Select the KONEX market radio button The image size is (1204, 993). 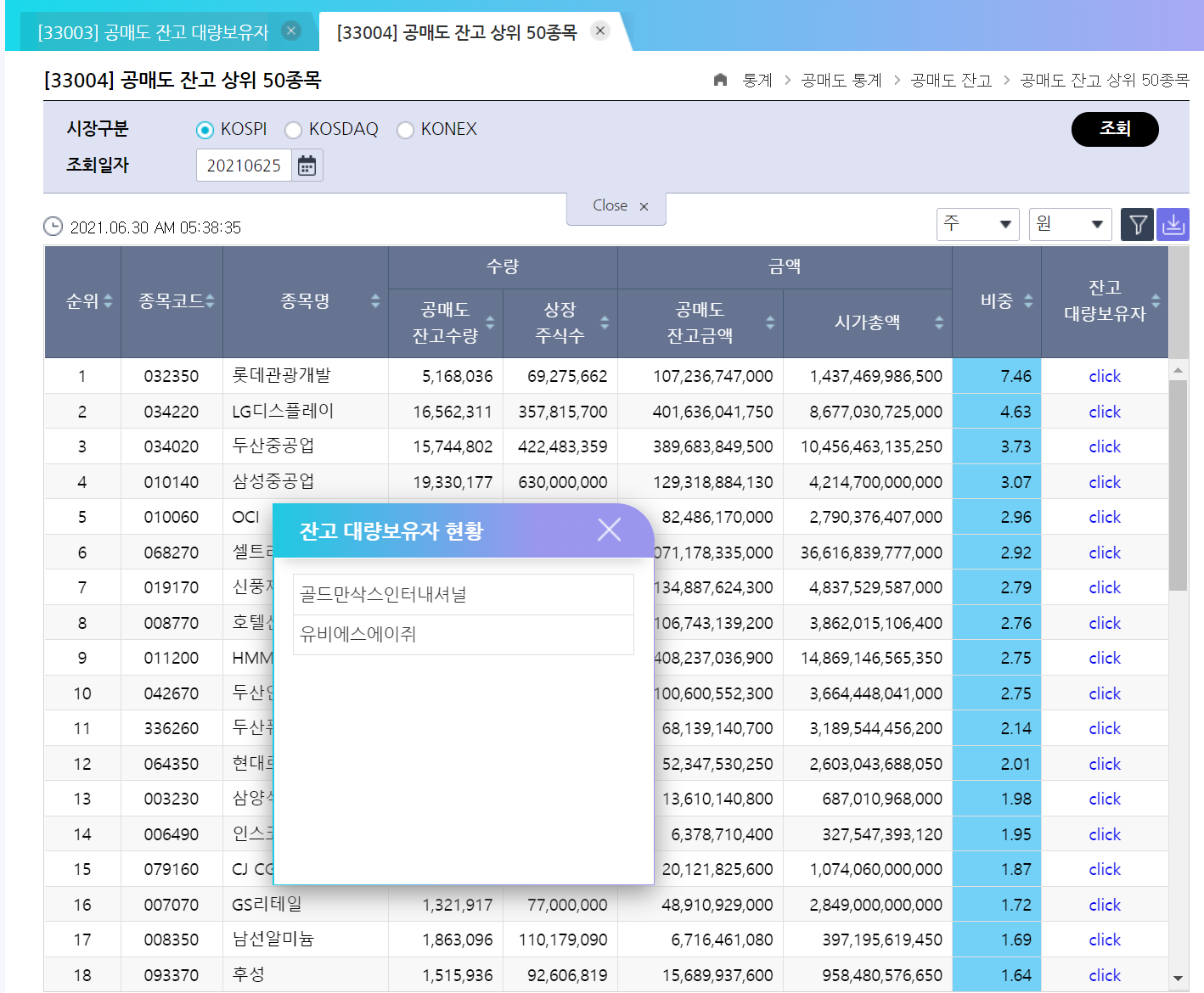[x=405, y=130]
